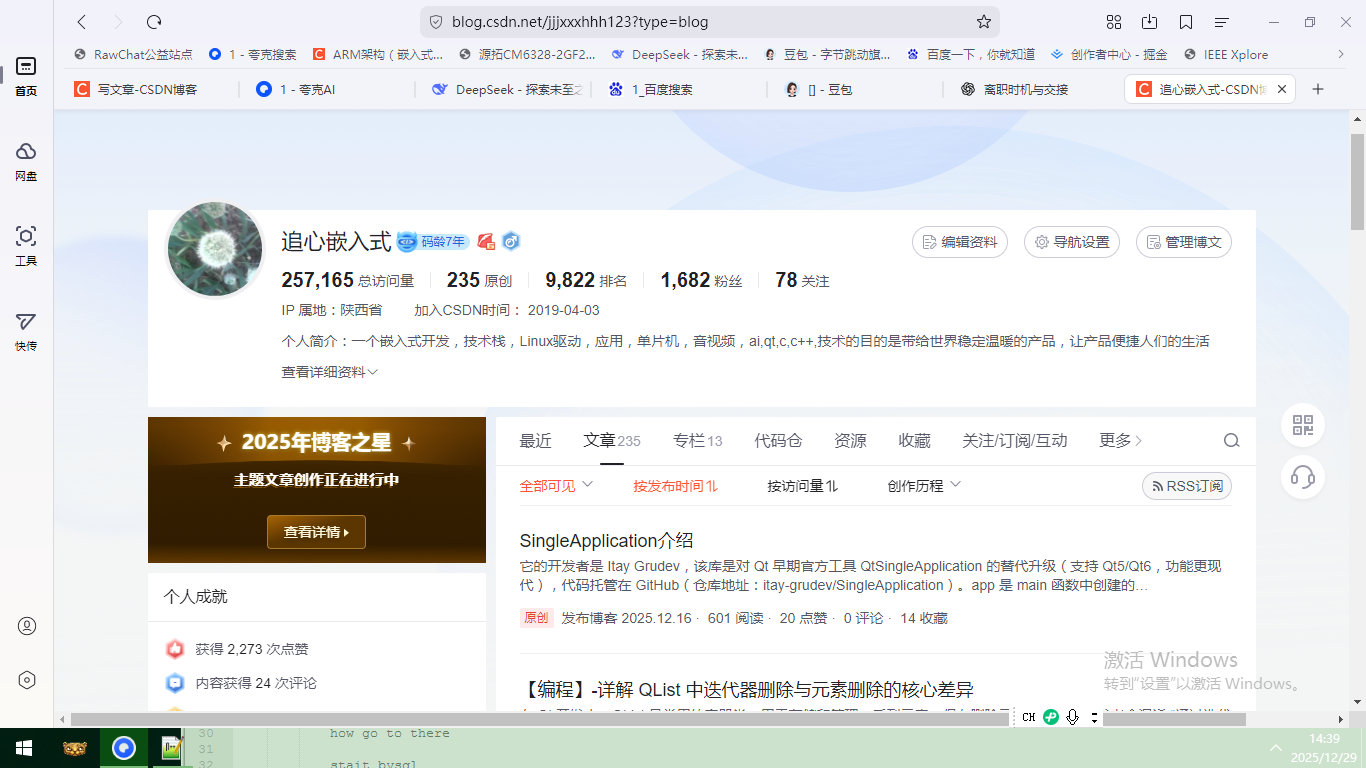Open the 网盘 cloud drive sidebar icon
This screenshot has width=1366, height=768.
[x=26, y=161]
